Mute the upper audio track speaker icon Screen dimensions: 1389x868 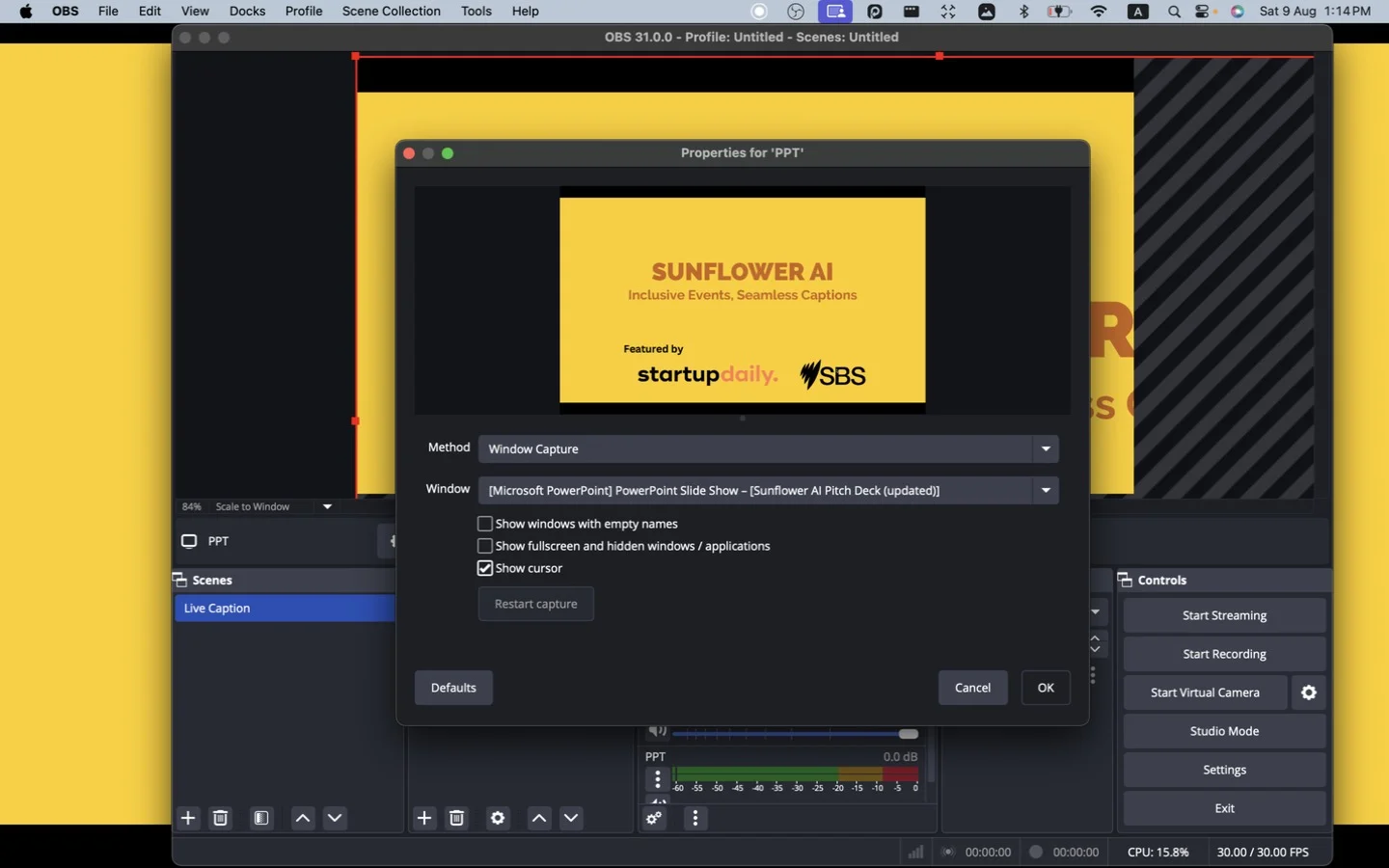tap(657, 731)
